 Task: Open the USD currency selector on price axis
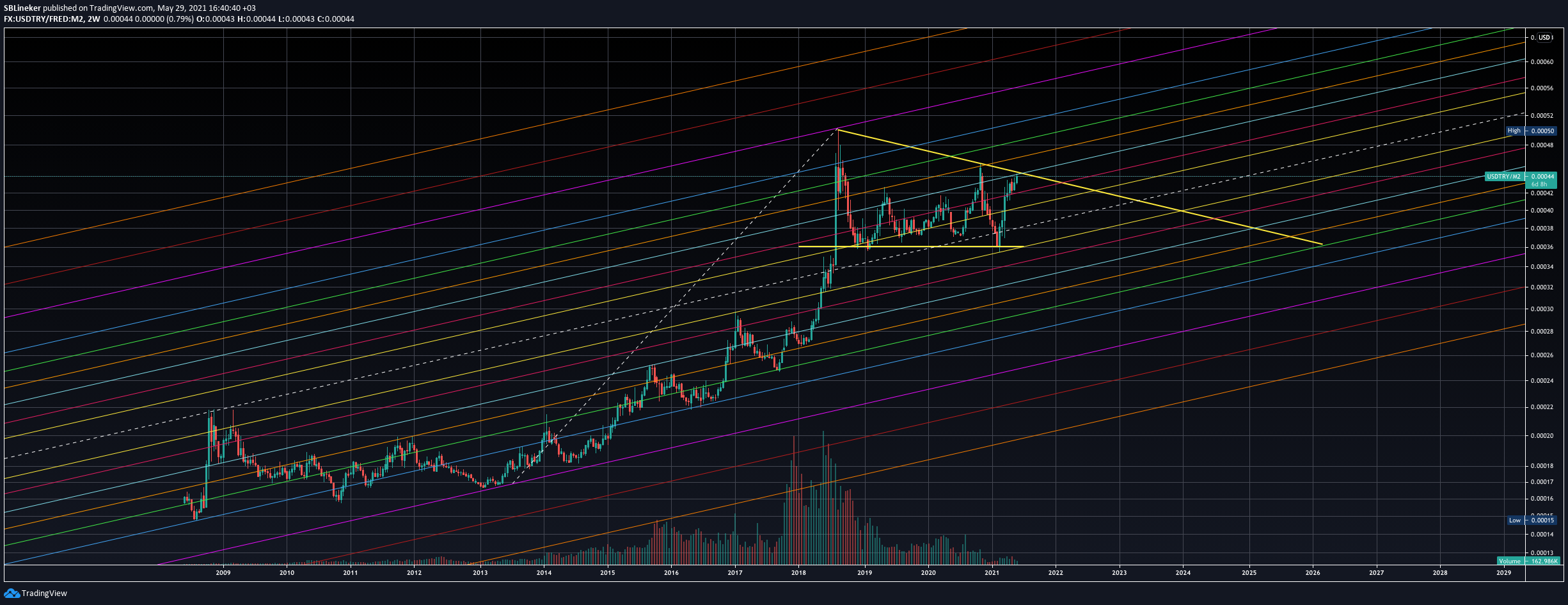click(x=1545, y=38)
